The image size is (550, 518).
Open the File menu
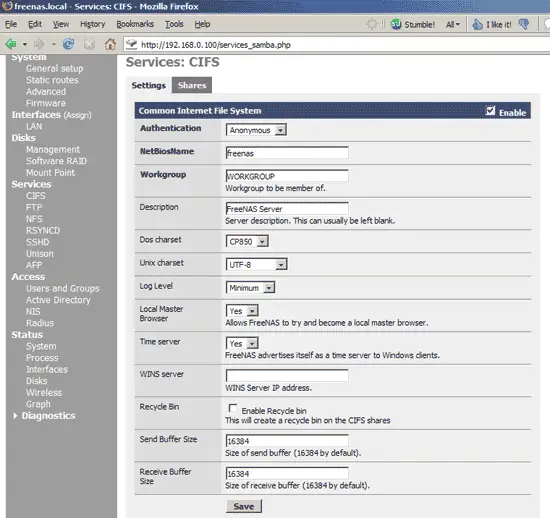point(11,24)
